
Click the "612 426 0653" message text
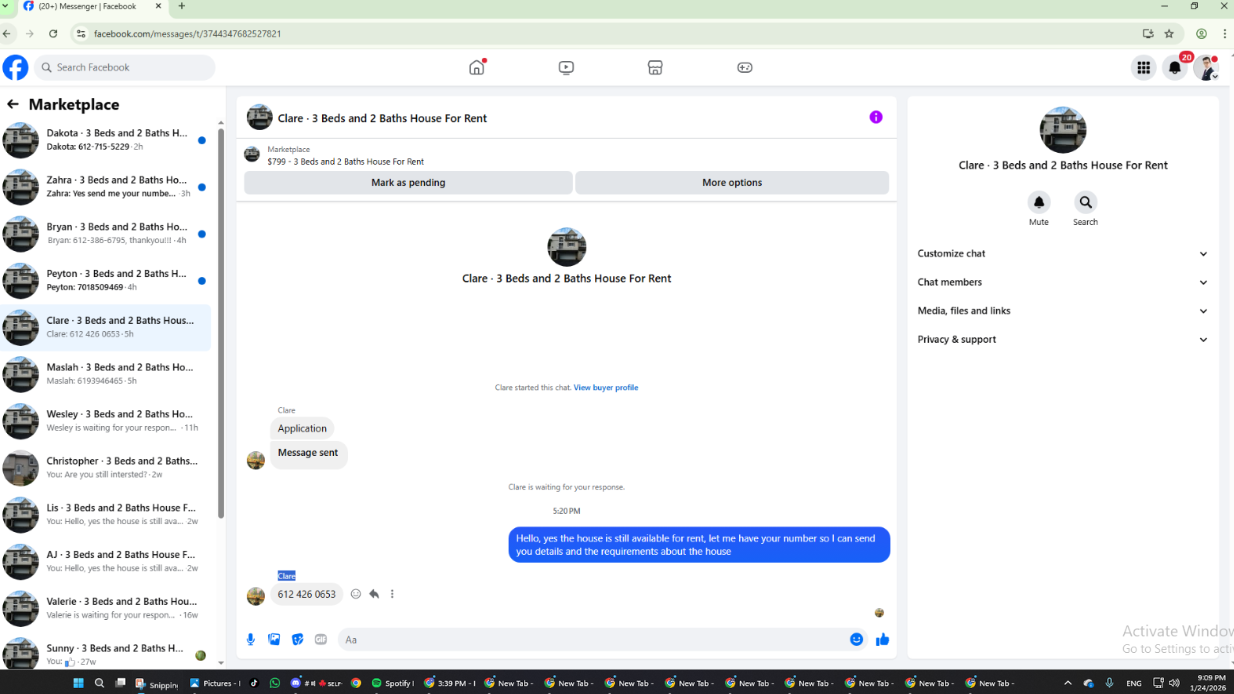click(x=307, y=595)
